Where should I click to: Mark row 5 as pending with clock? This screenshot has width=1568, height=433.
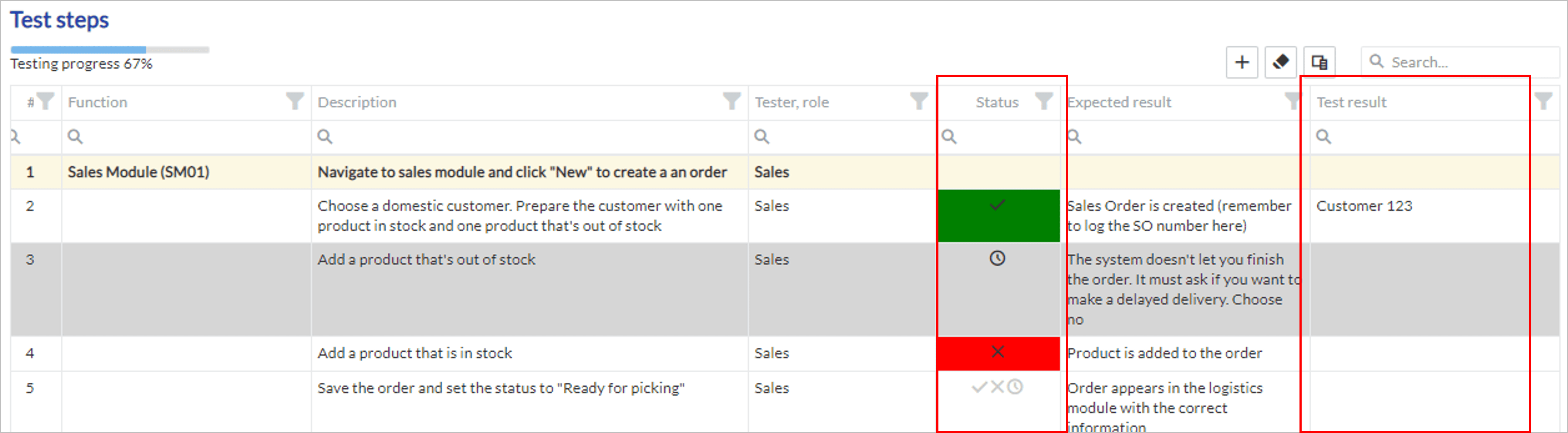click(1015, 387)
